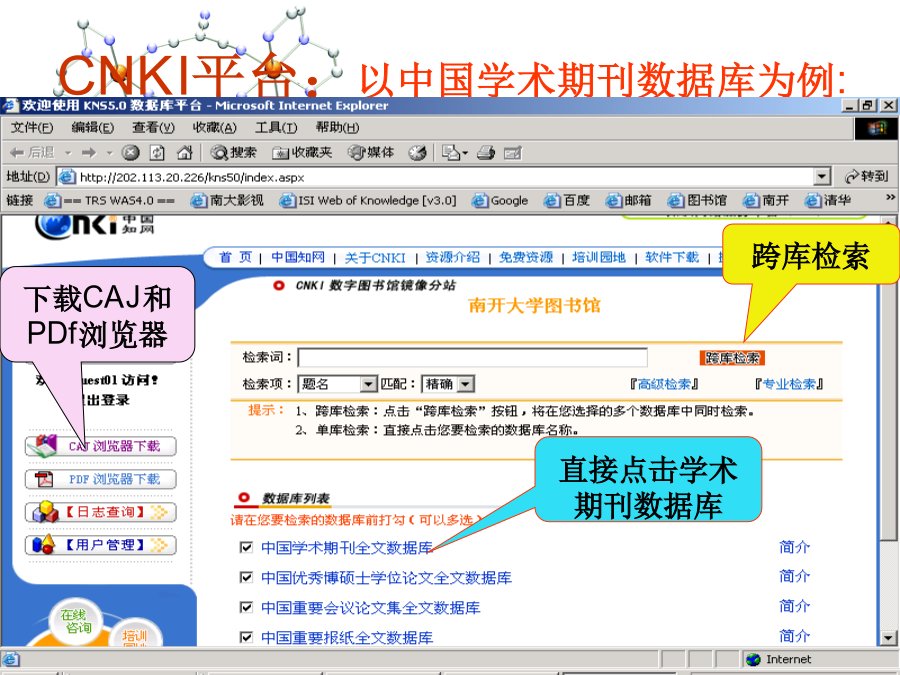This screenshot has width=900, height=675.
Task: Open the 百度 links bar shortcut
Action: 567,200
